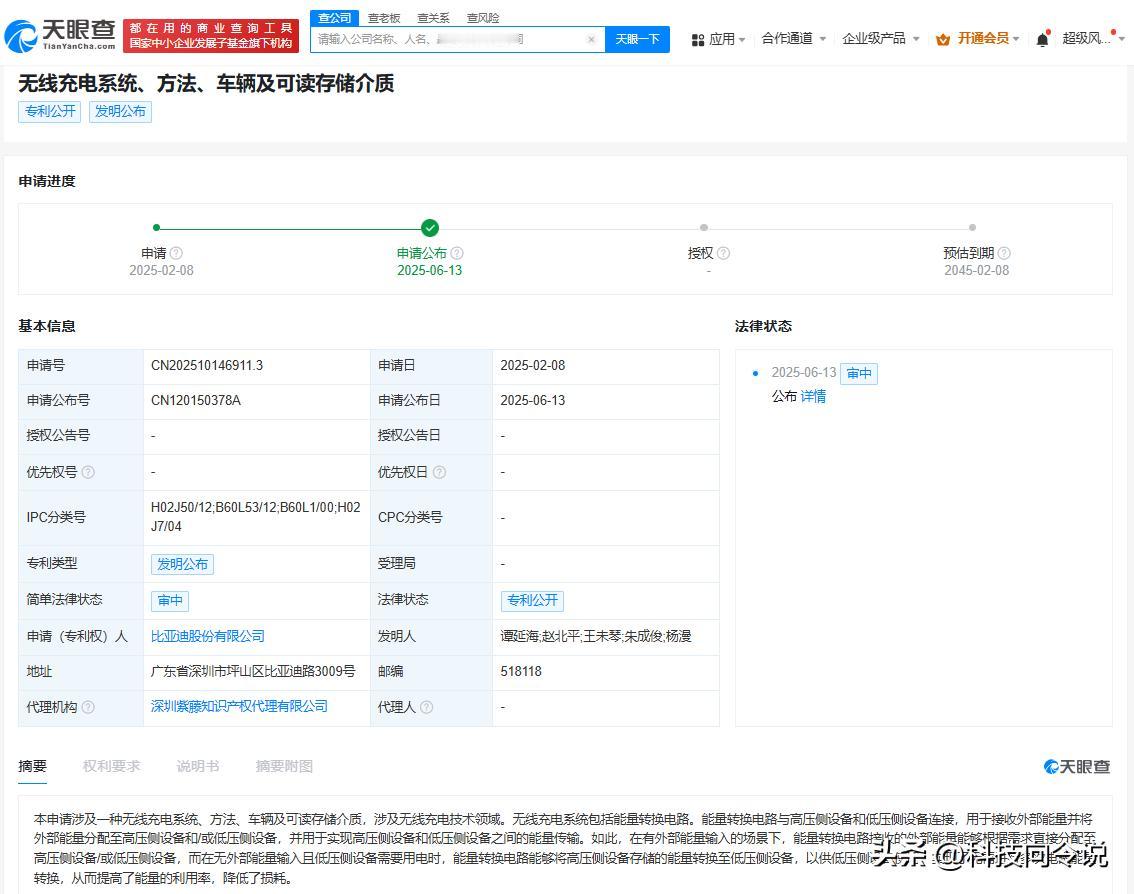Click the crown icon for 开通会员

[x=943, y=39]
